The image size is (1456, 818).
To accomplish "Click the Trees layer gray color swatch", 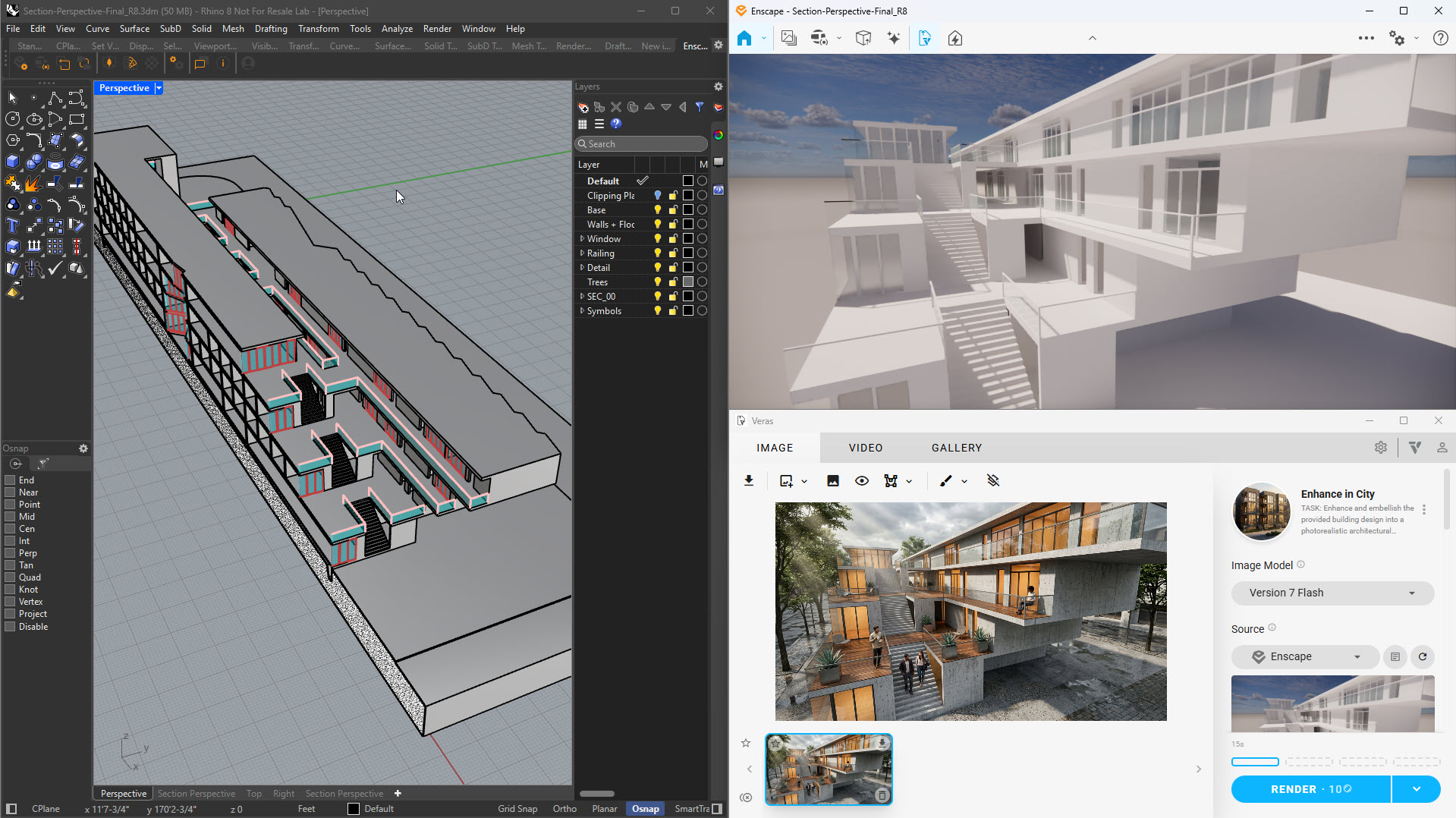I will tap(688, 282).
